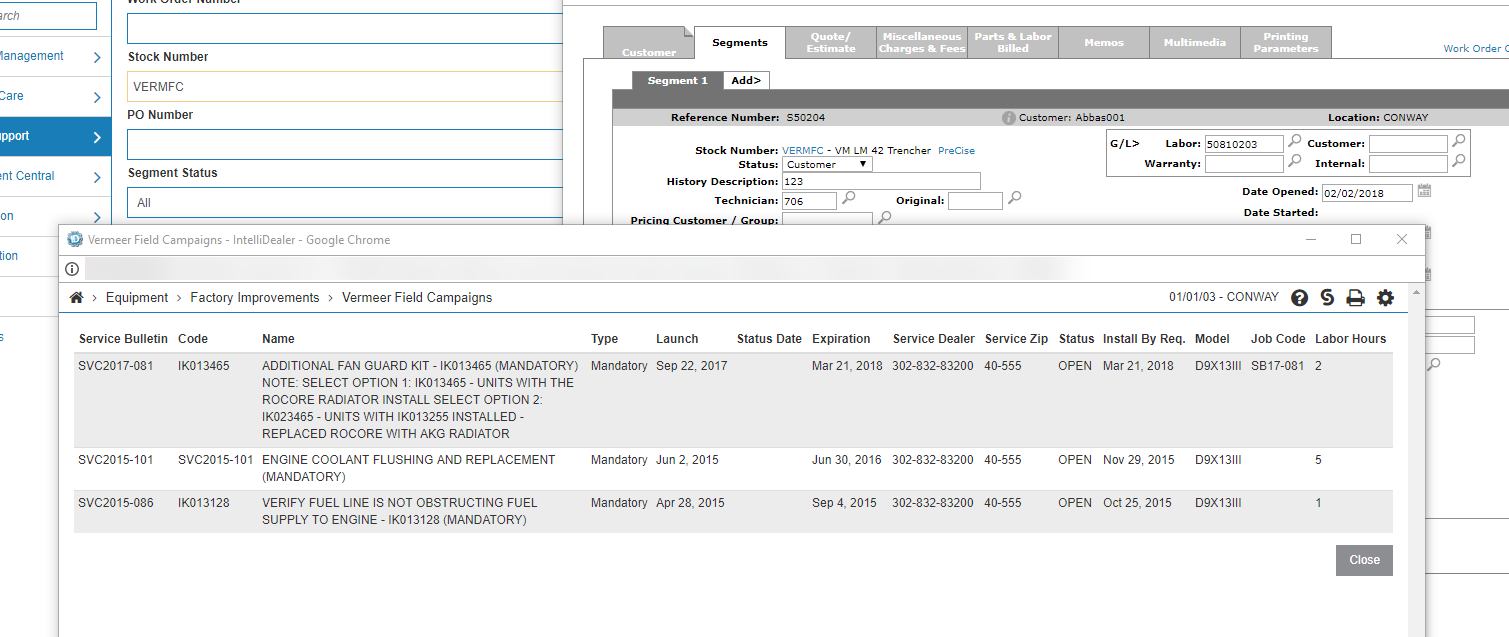Open the Memos tab
This screenshot has height=637, width=1509.
tap(1104, 42)
